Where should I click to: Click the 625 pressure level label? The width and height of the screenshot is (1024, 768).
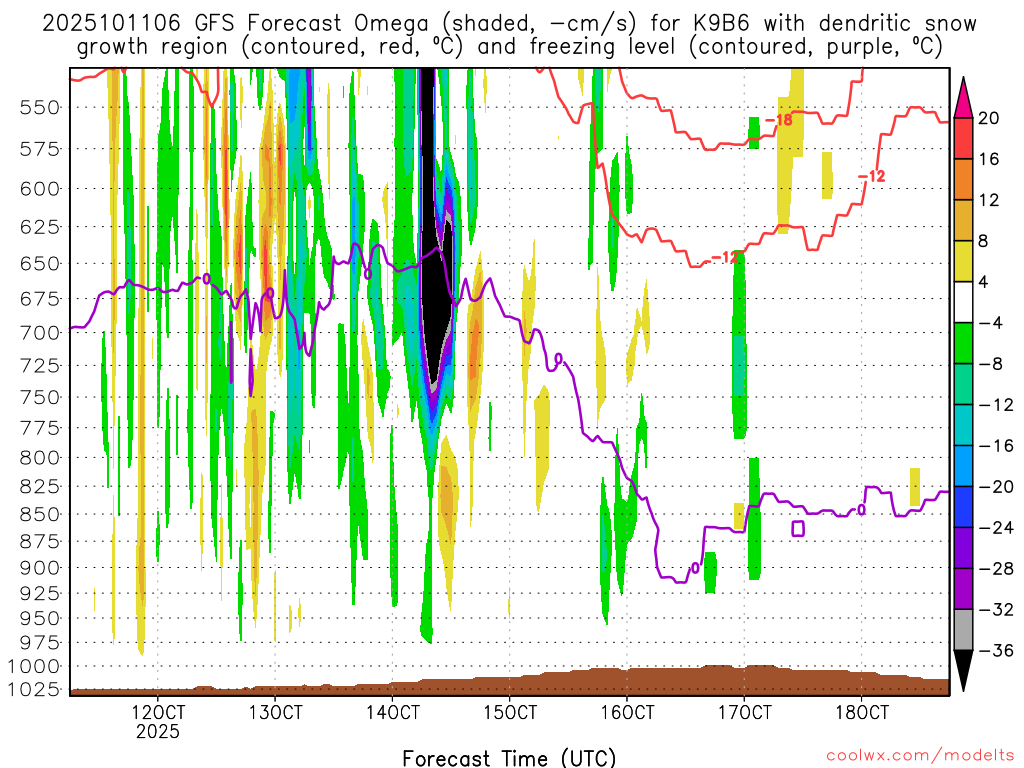point(40,227)
